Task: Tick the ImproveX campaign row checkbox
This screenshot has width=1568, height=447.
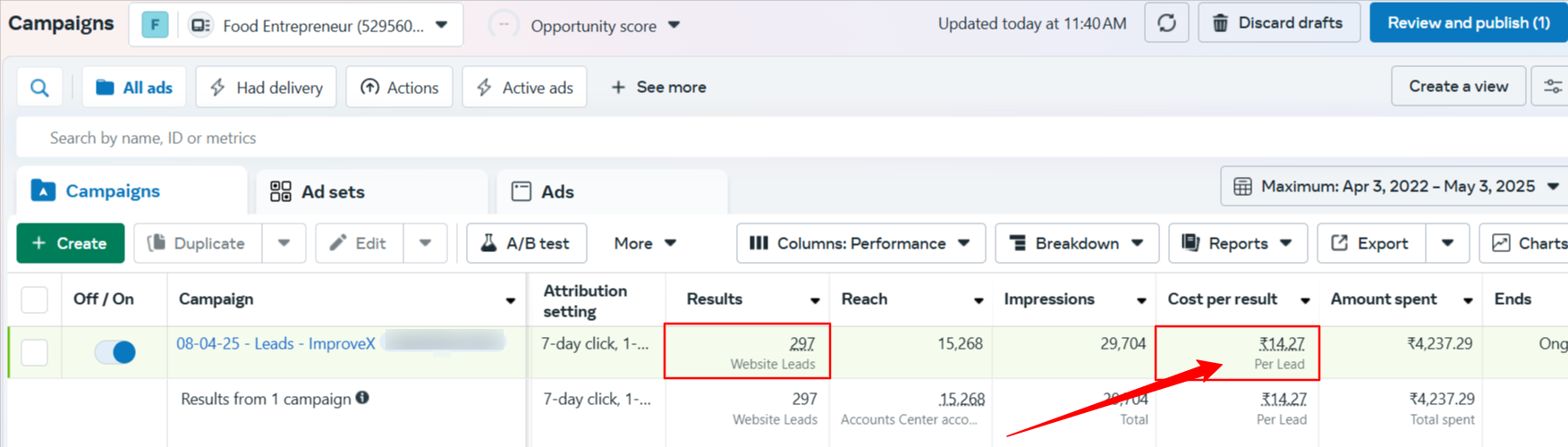Action: (35, 352)
